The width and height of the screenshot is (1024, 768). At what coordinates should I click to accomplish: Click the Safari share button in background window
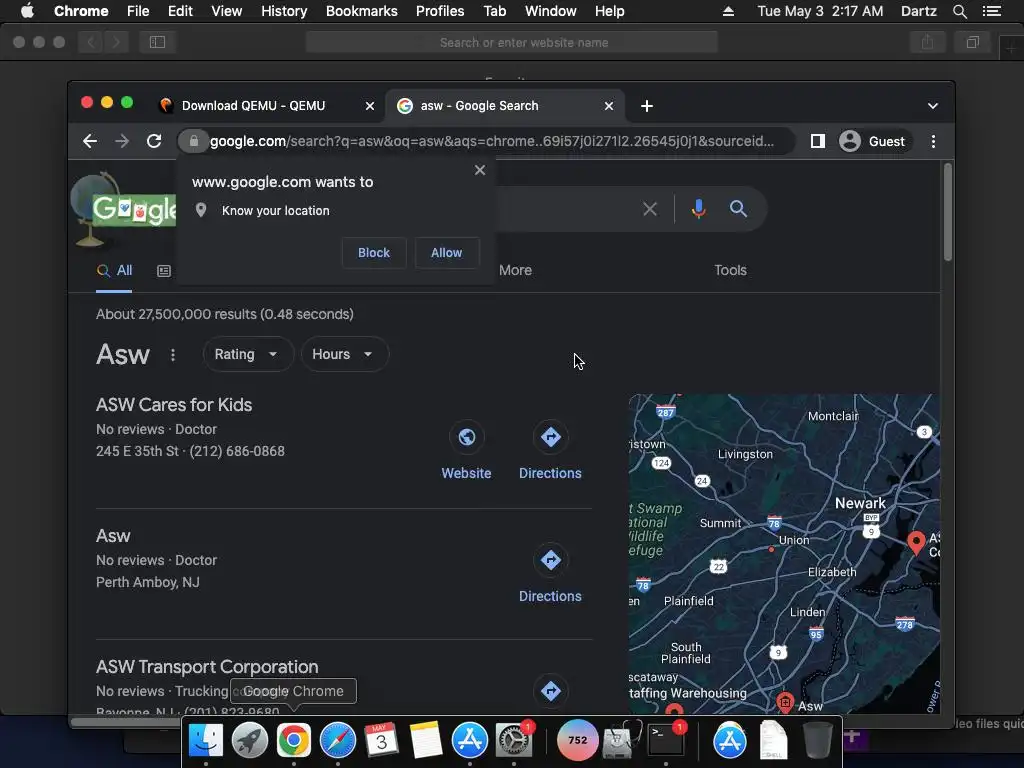click(927, 42)
